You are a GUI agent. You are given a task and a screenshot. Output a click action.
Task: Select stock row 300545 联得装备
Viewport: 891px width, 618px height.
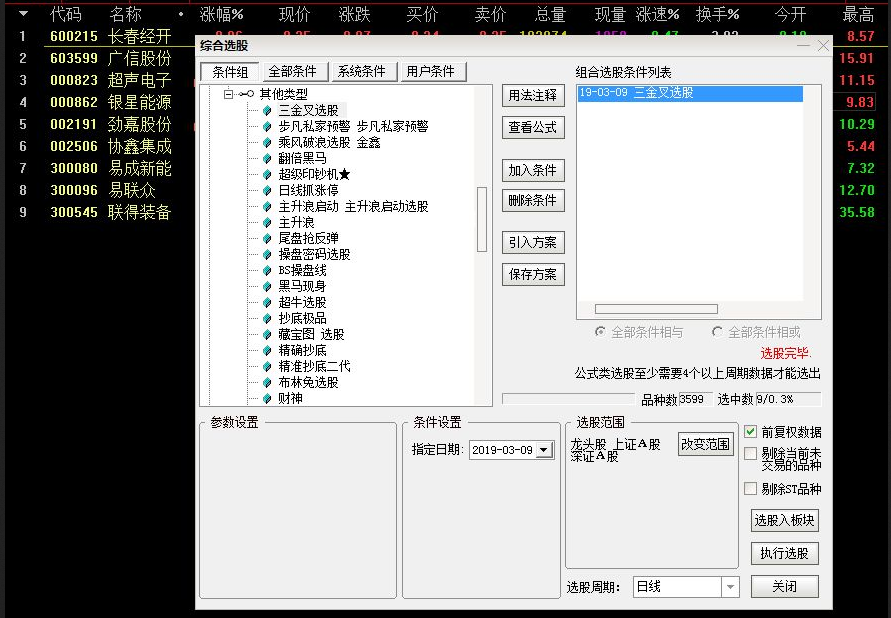99,212
